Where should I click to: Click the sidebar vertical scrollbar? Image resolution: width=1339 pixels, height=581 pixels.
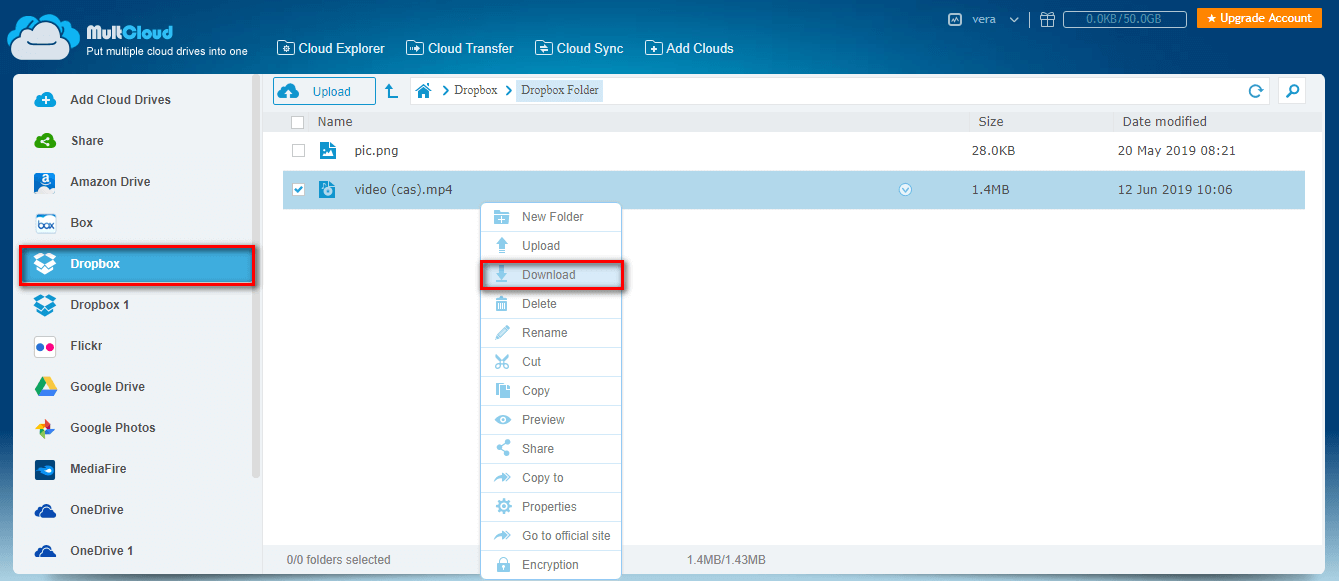(x=256, y=277)
